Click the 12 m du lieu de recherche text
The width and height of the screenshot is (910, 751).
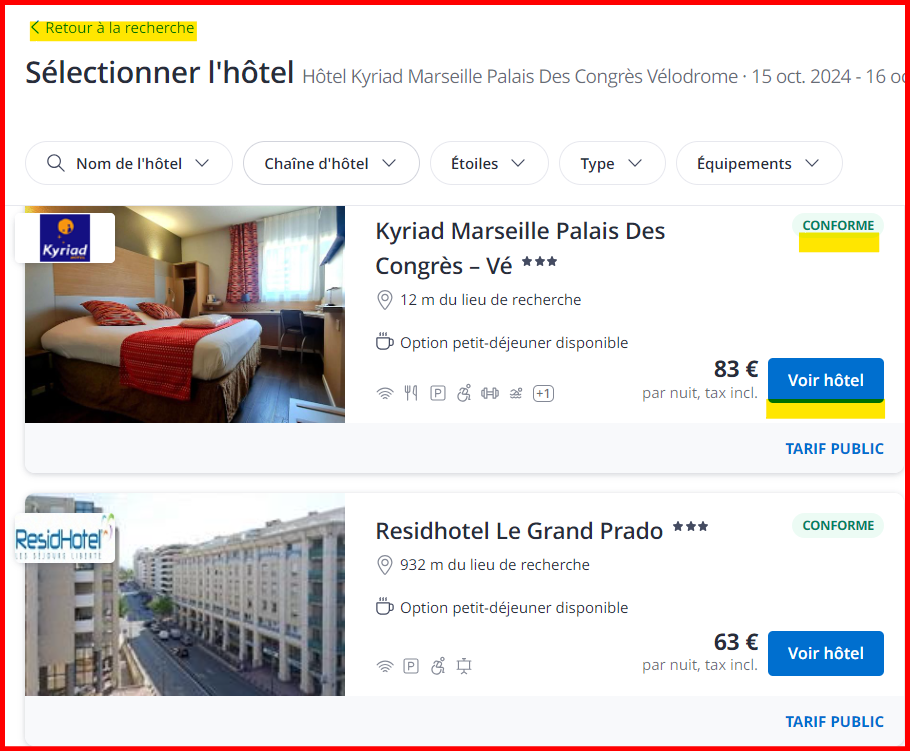pos(490,300)
